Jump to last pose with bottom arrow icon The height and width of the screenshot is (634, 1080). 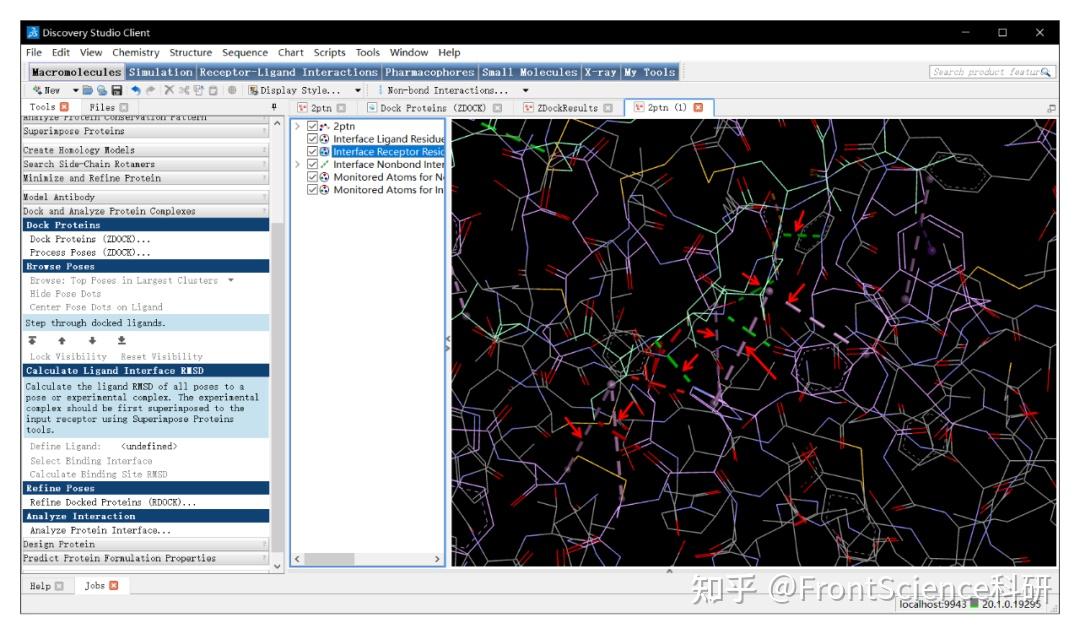pos(121,340)
